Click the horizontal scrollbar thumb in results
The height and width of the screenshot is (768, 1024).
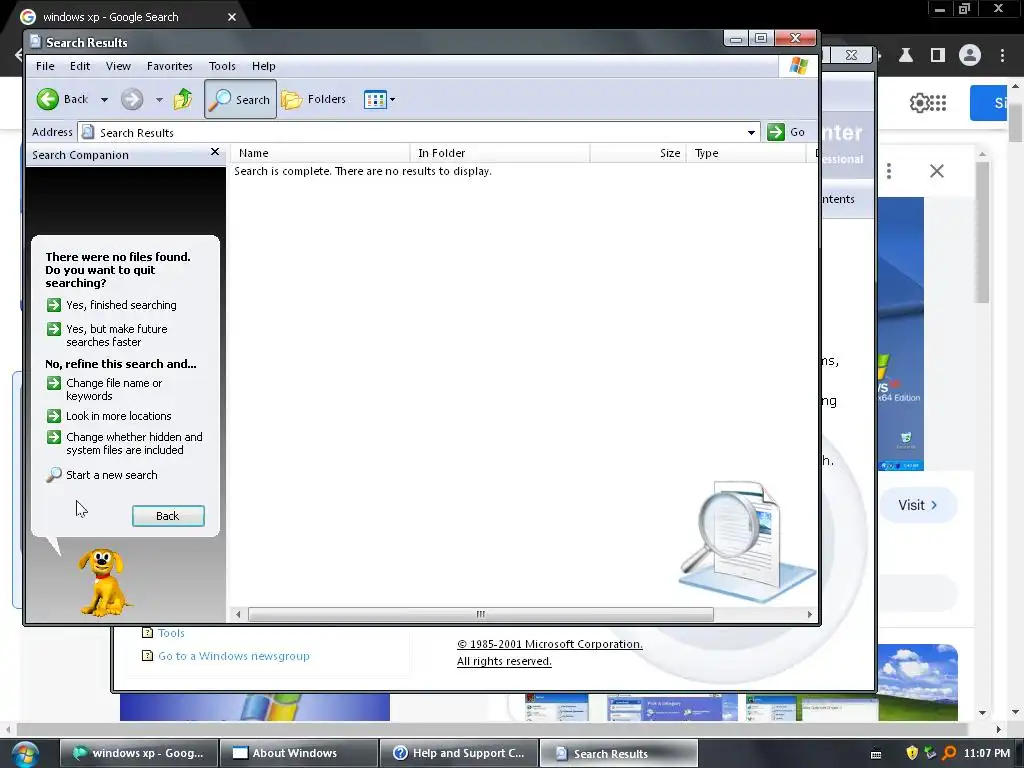tap(481, 614)
